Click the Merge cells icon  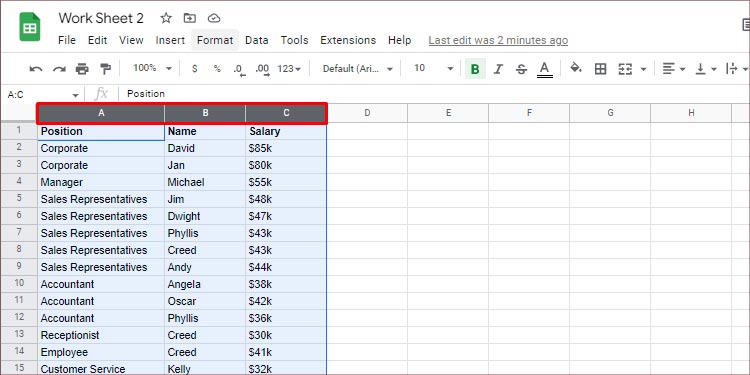point(625,69)
